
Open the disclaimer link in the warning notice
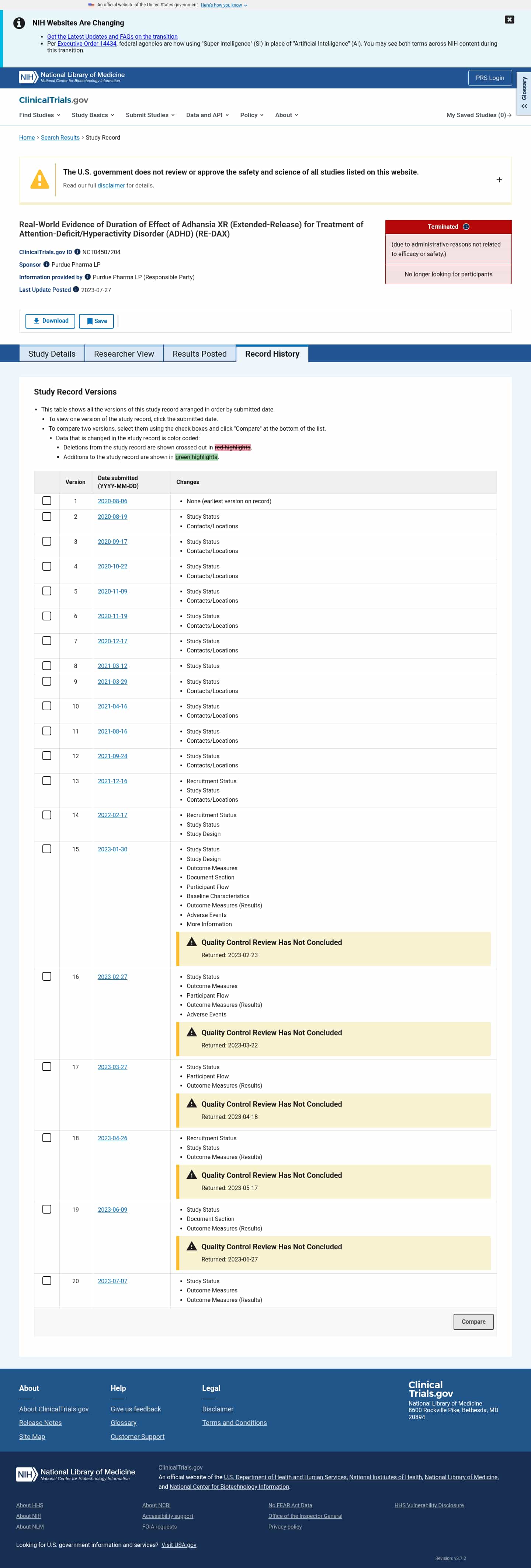[x=111, y=186]
